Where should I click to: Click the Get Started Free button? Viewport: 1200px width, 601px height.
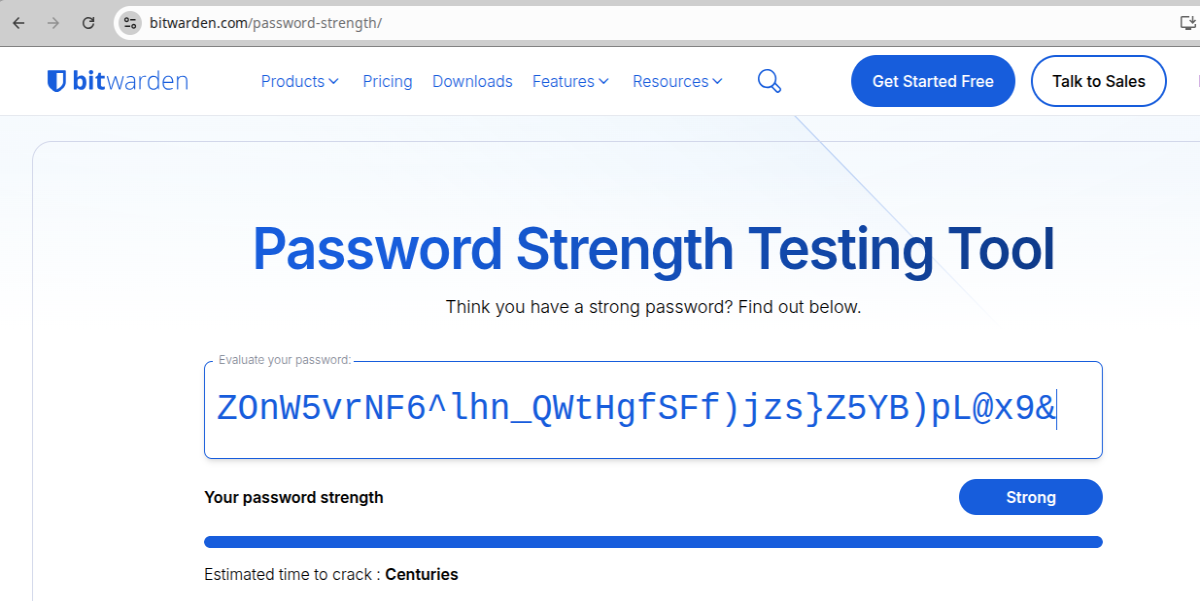pos(933,81)
